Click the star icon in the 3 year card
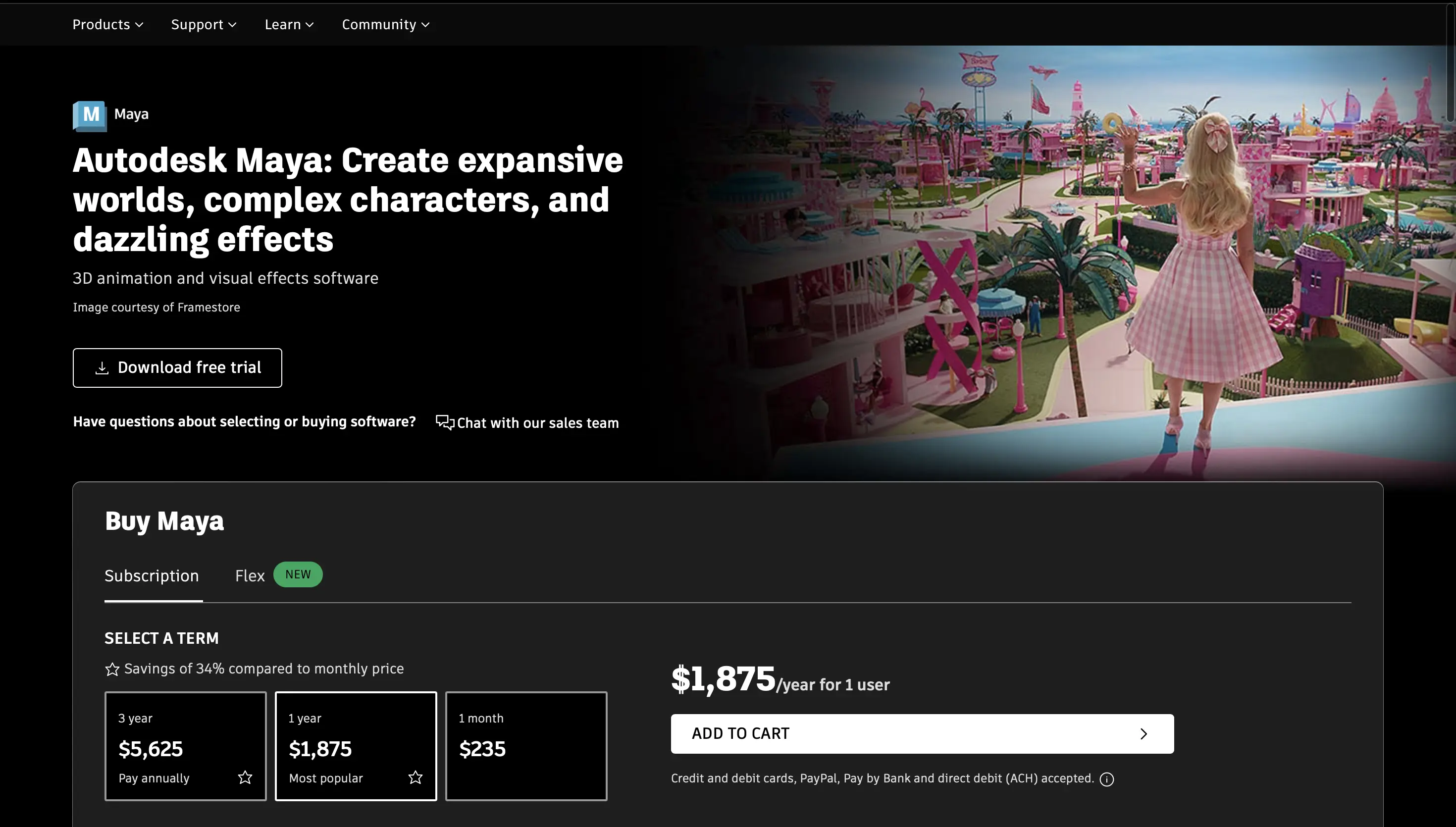The width and height of the screenshot is (1456, 827). click(x=245, y=777)
